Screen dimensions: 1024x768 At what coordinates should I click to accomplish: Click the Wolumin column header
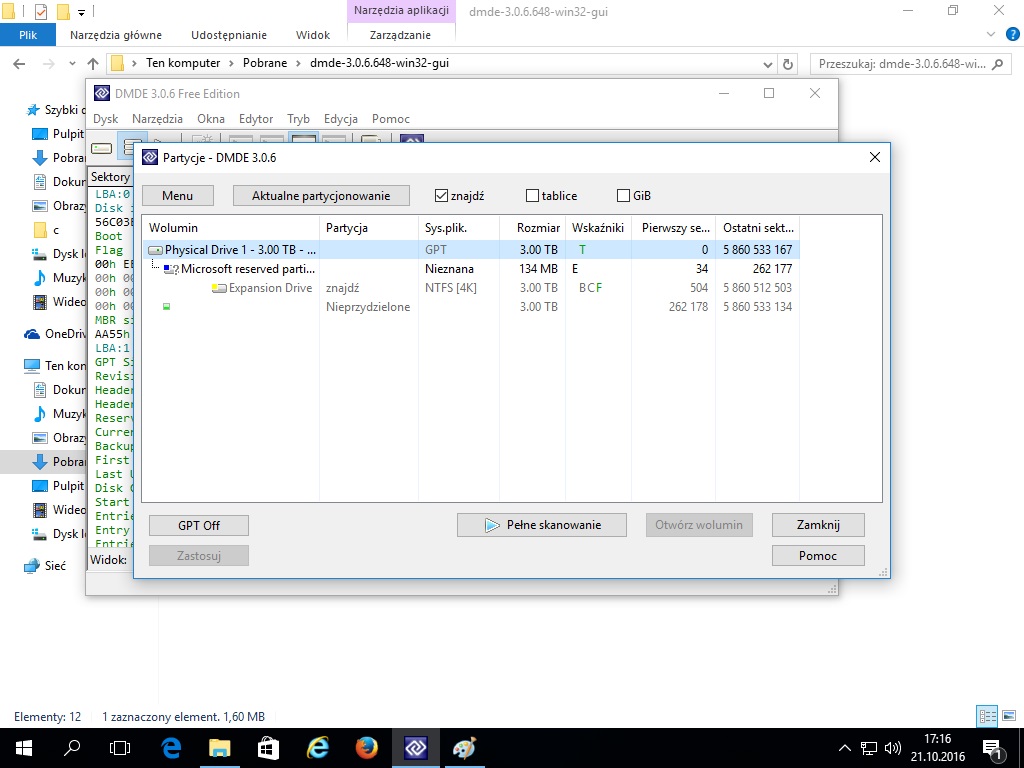point(231,228)
